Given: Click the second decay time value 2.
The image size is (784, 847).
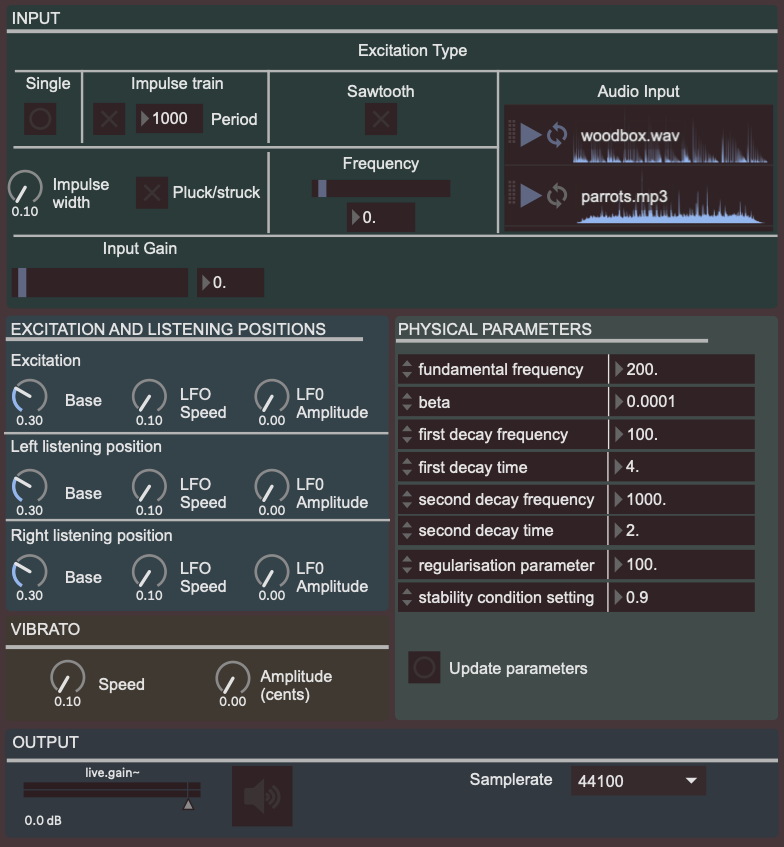Looking at the screenshot, I should pos(682,530).
